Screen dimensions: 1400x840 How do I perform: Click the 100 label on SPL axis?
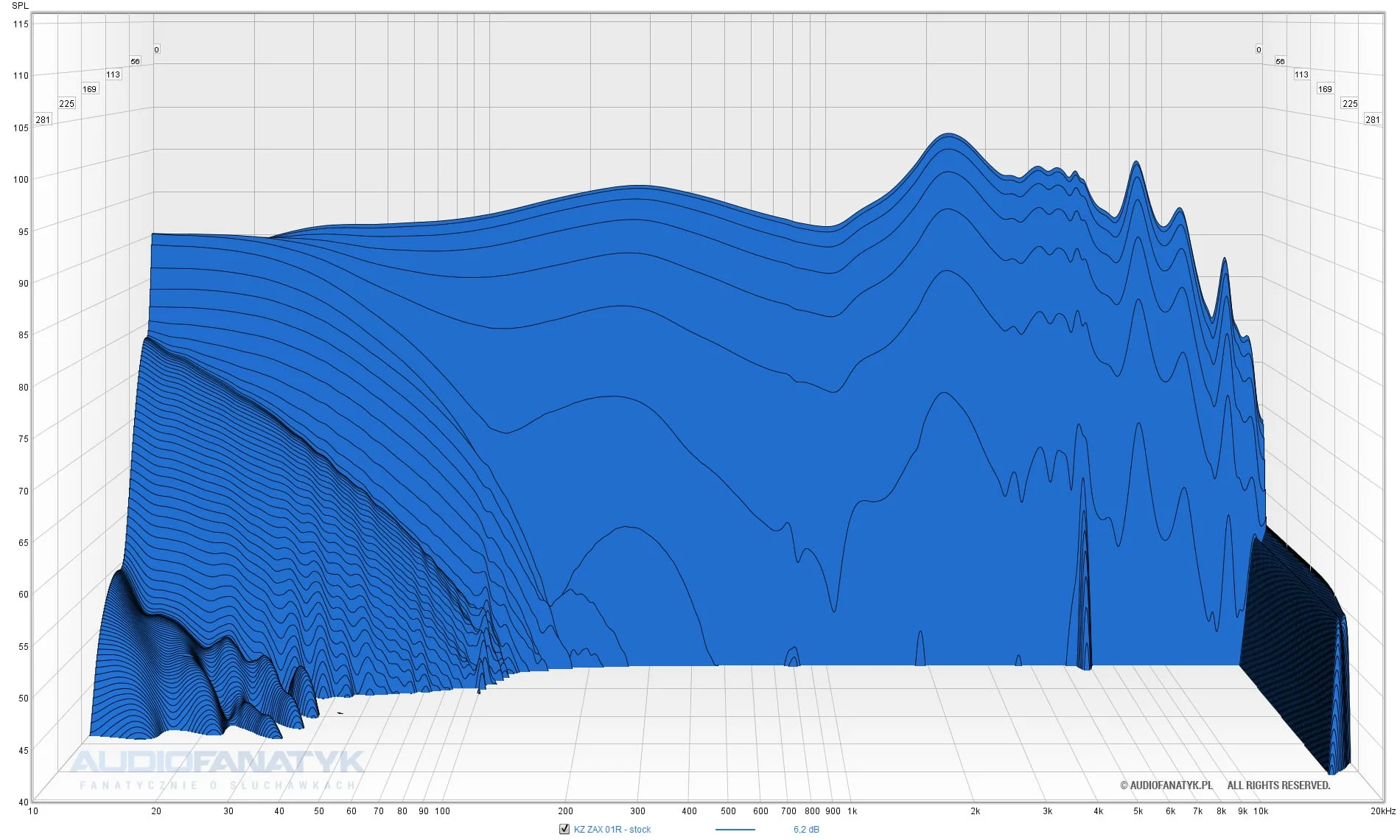(21, 180)
